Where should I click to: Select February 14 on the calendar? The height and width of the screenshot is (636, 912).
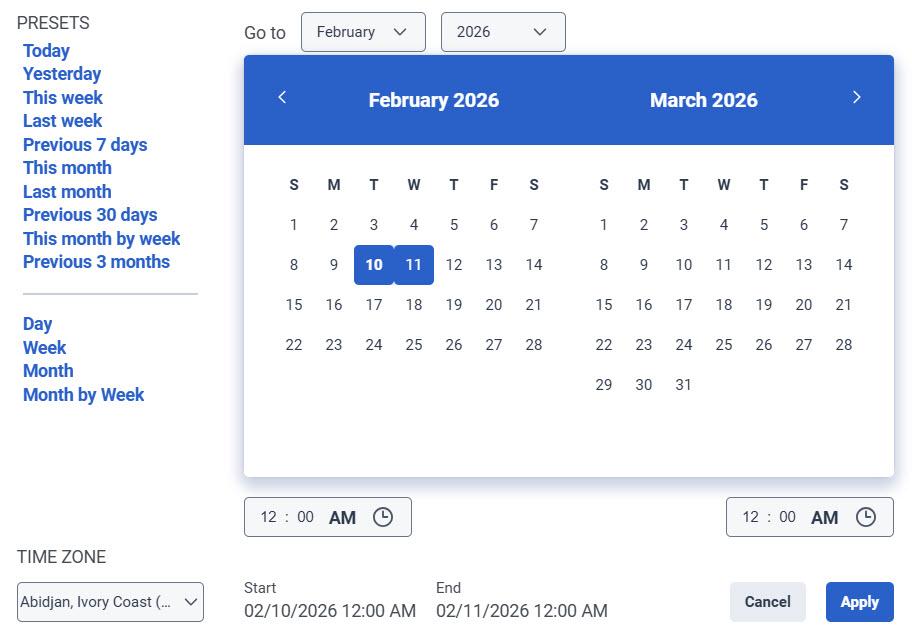pyautogui.click(x=534, y=264)
